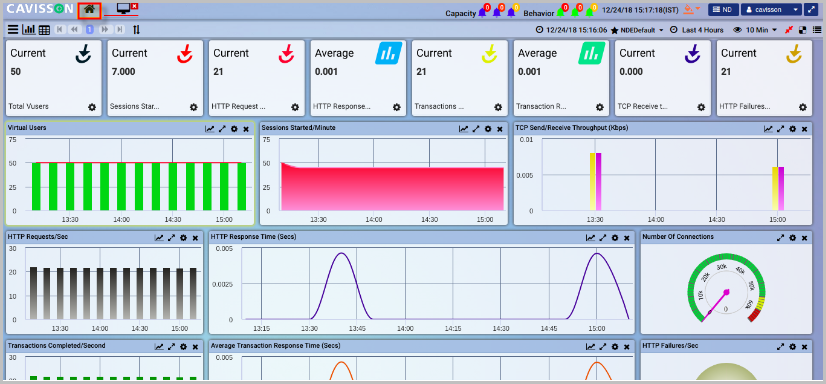
Task: Click the ND button in header
Action: (x=723, y=9)
